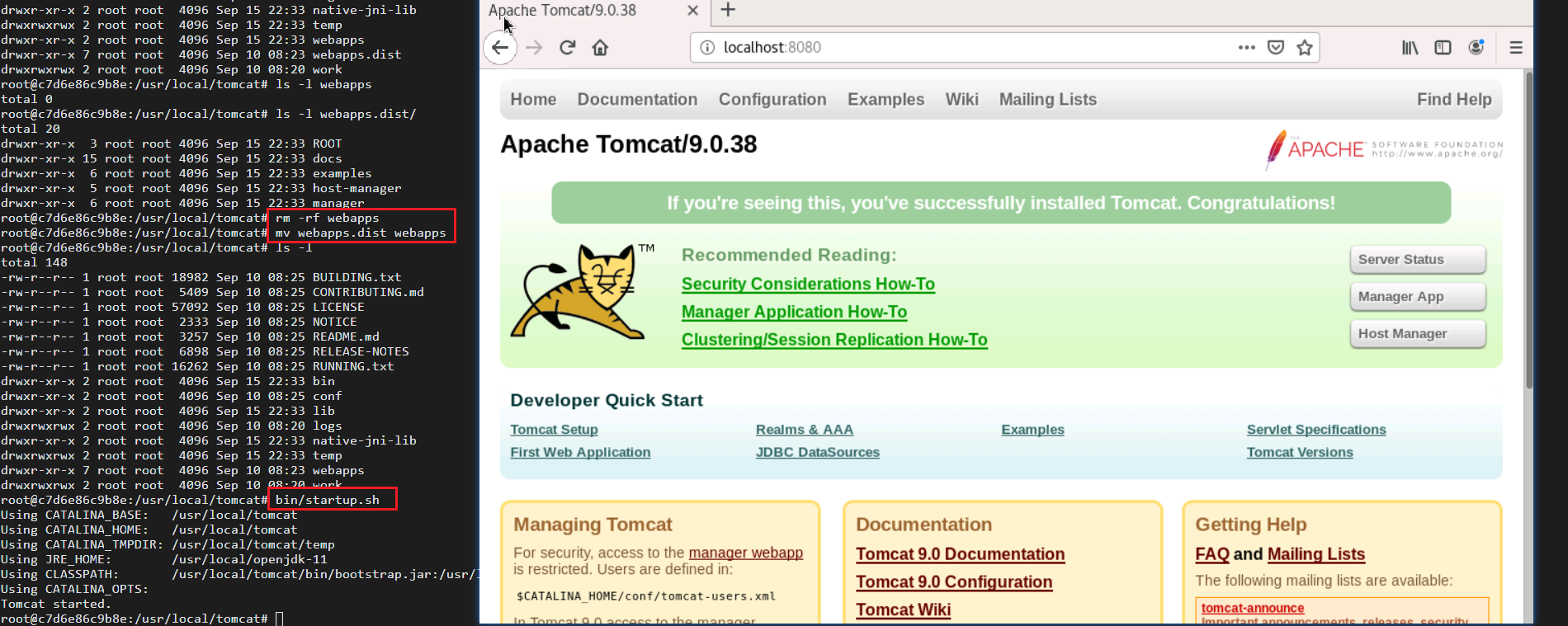
Task: Open the Servlet Specifications link
Action: 1316,430
